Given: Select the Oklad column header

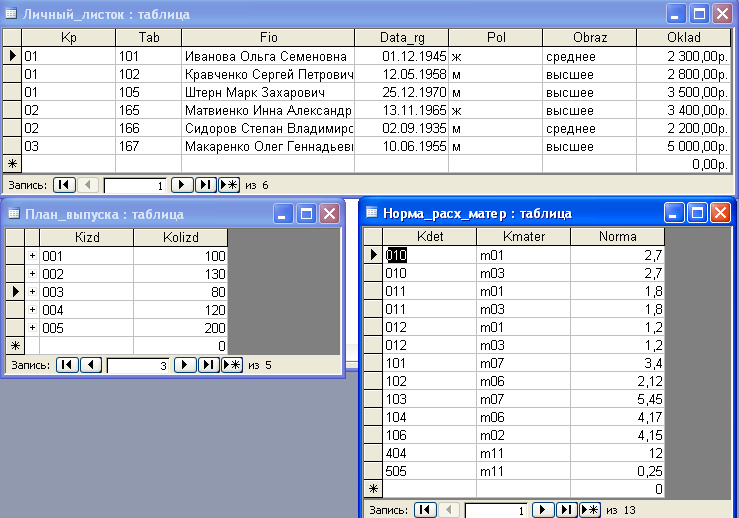Looking at the screenshot, I should (683, 37).
